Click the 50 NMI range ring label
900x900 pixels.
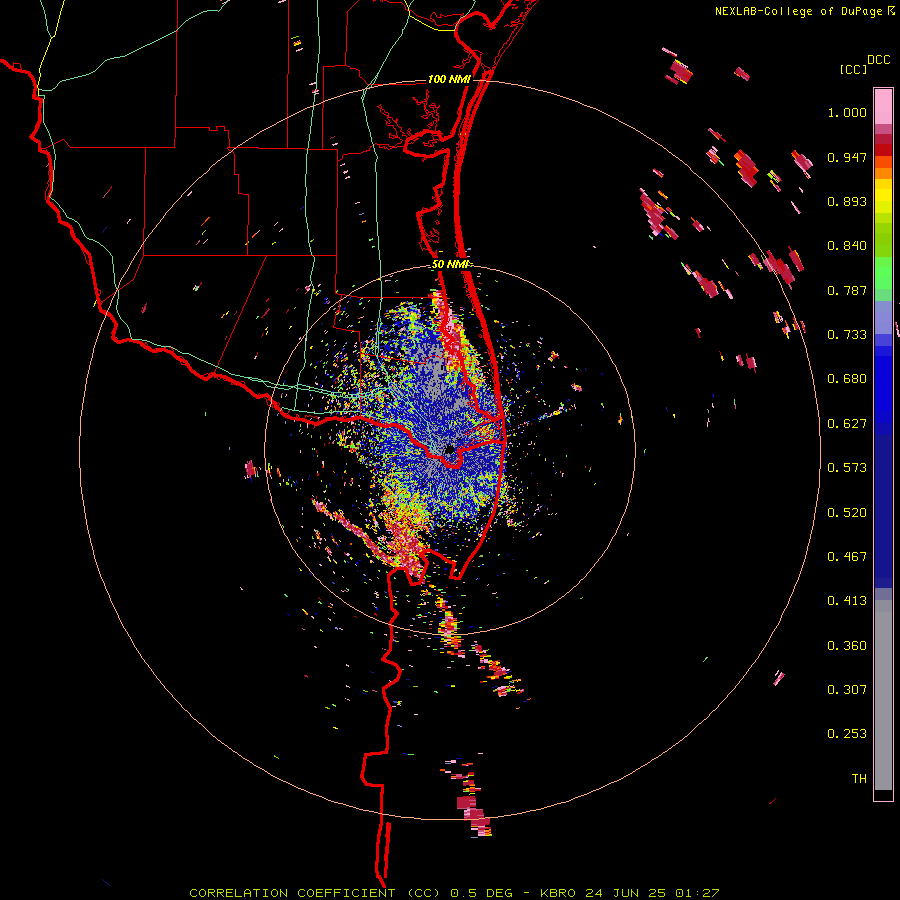pyautogui.click(x=451, y=265)
